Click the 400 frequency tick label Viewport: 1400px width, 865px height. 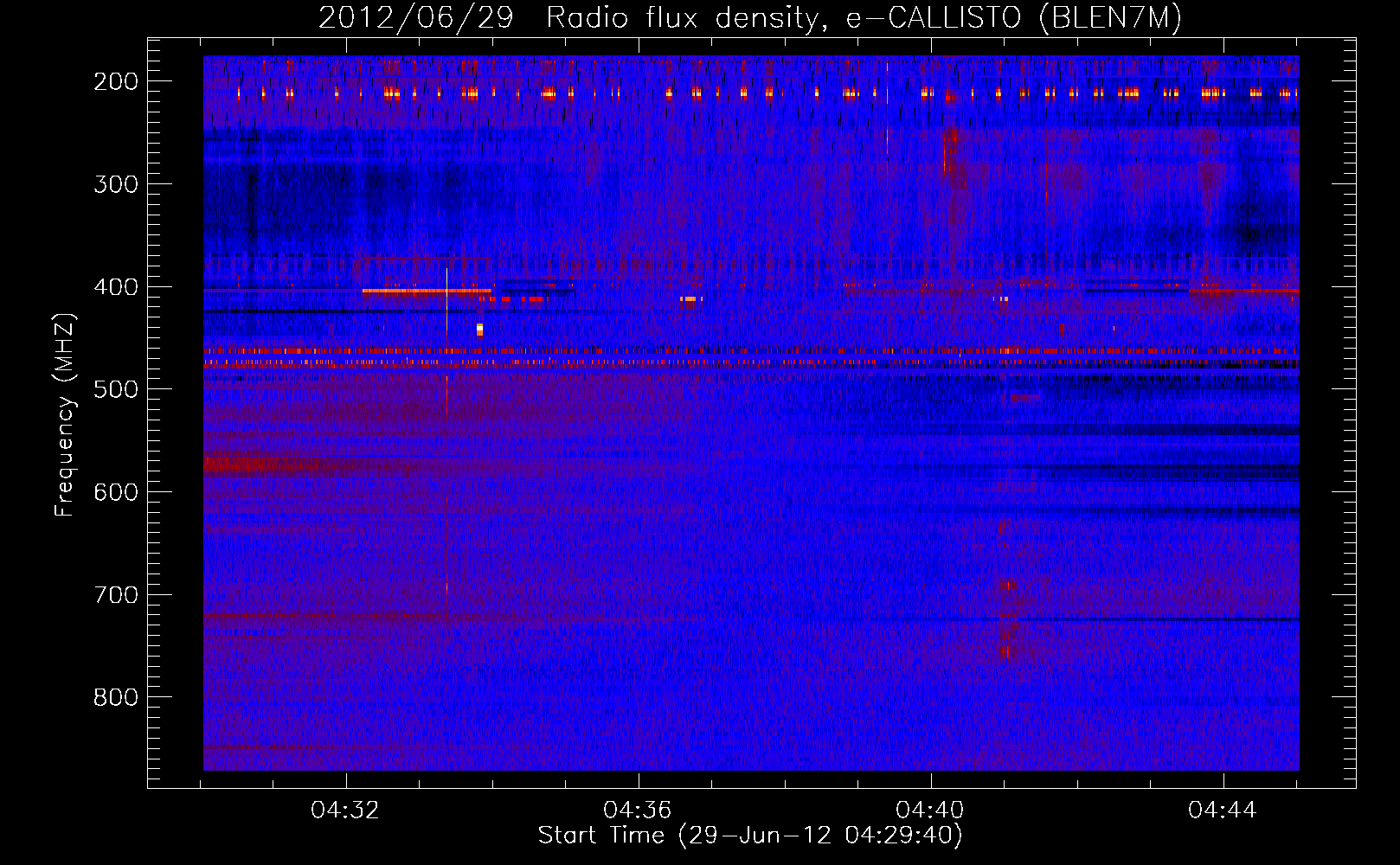tap(116, 287)
